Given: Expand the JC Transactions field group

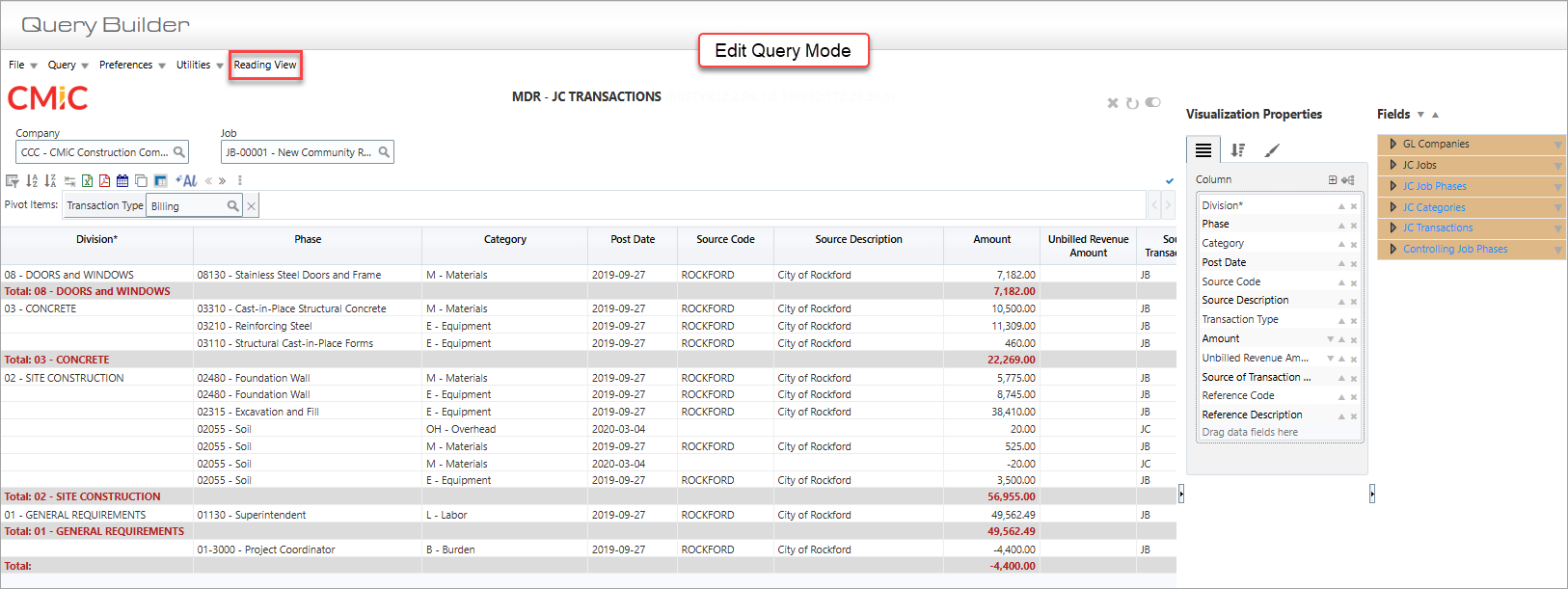Looking at the screenshot, I should tap(1392, 228).
